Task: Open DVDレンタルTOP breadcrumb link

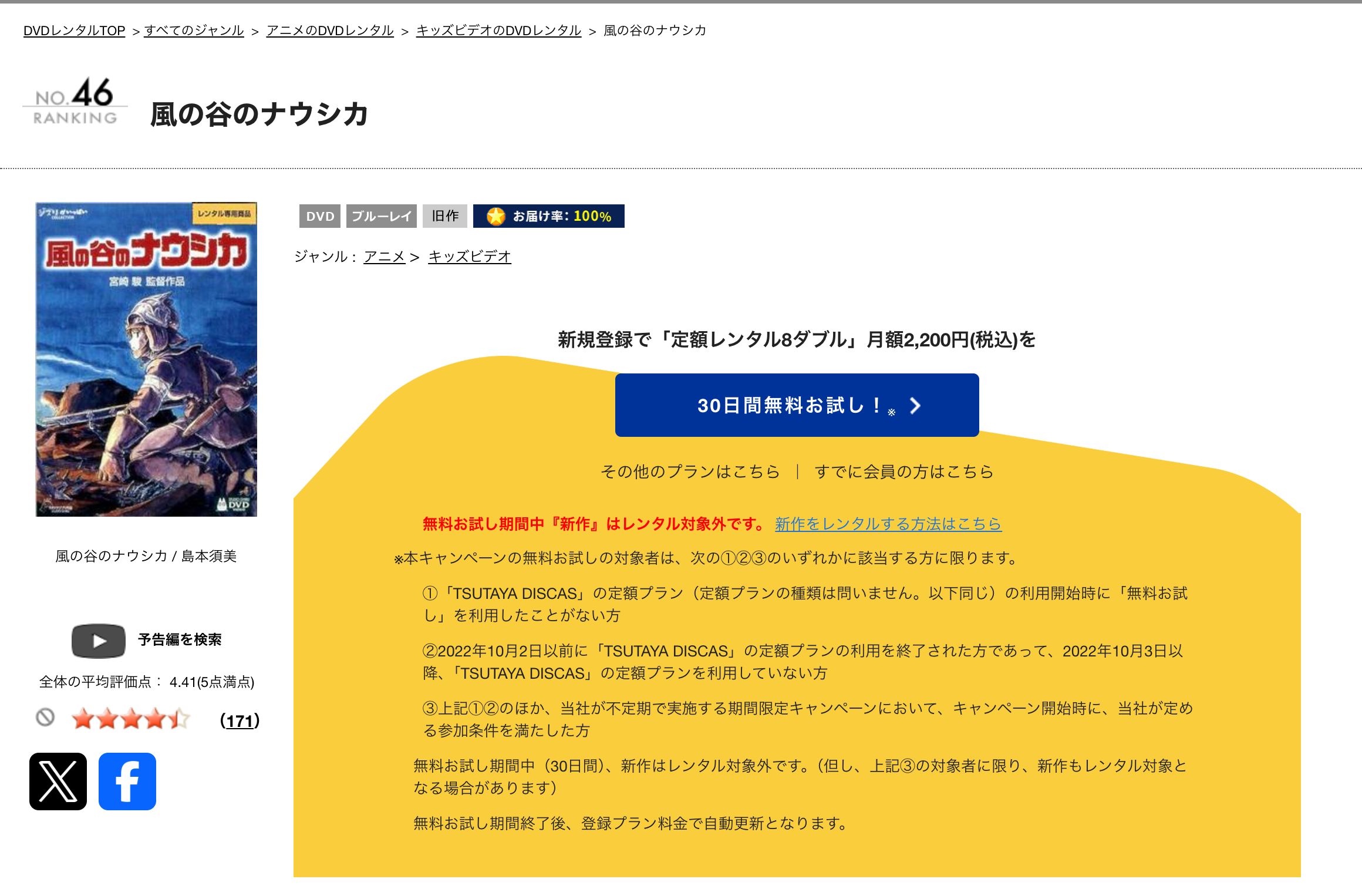Action: tap(74, 31)
